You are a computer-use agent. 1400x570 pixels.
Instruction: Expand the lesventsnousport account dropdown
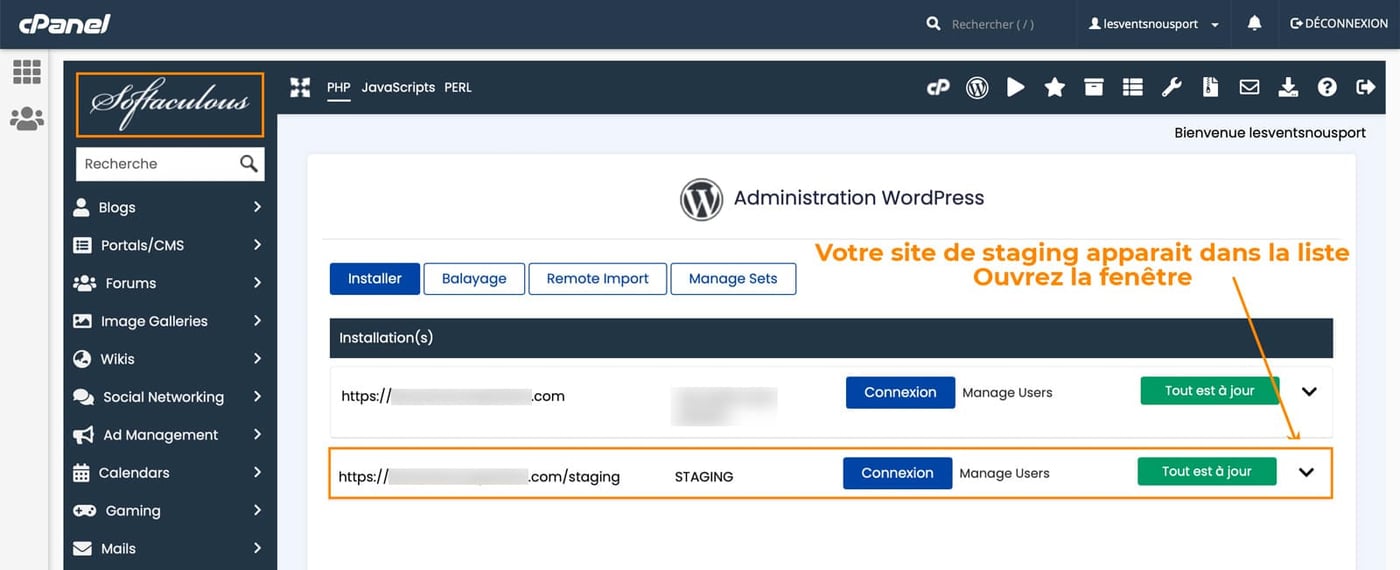[x=1154, y=24]
